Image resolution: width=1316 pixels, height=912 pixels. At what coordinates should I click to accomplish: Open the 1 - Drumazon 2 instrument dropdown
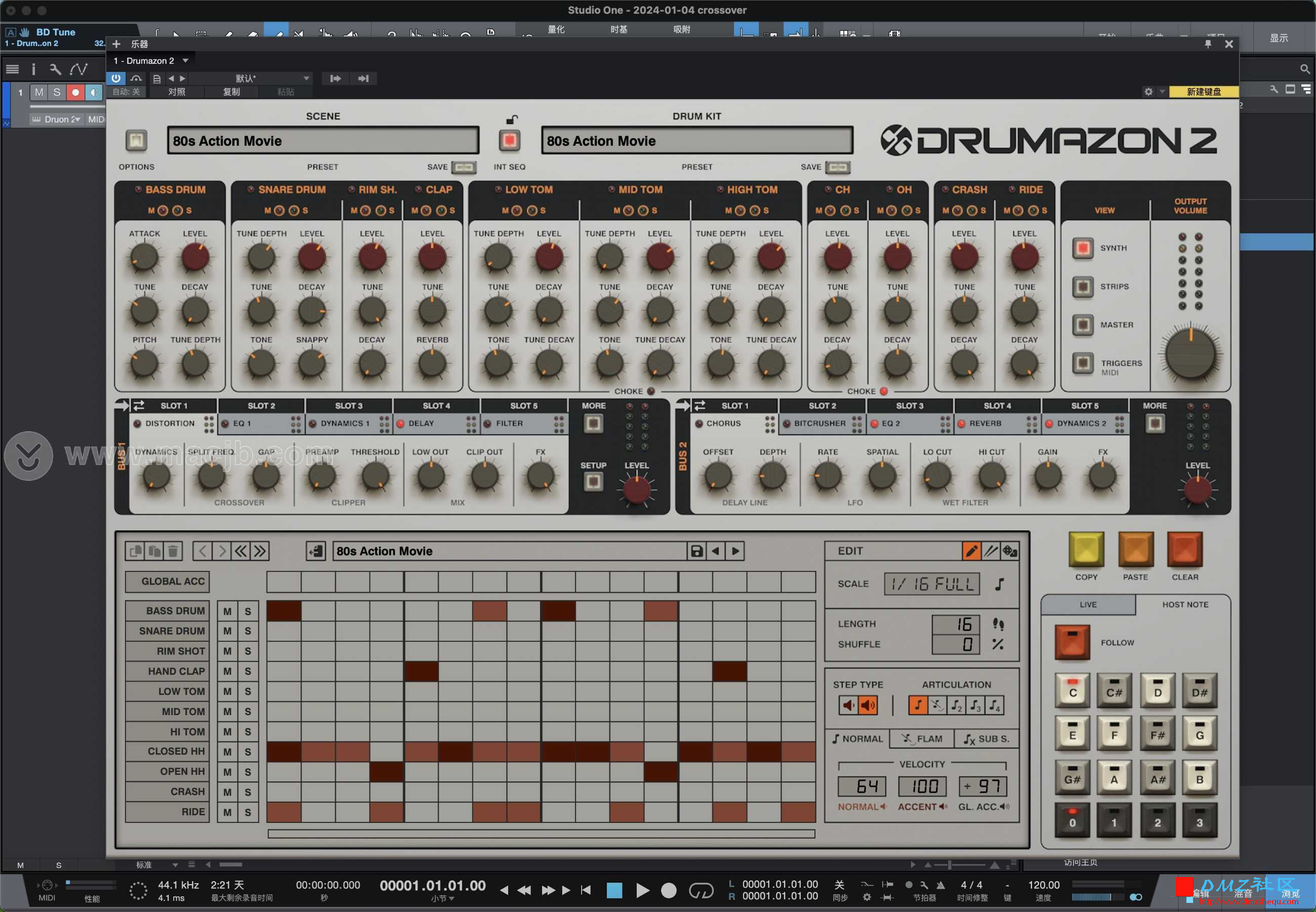(x=151, y=61)
